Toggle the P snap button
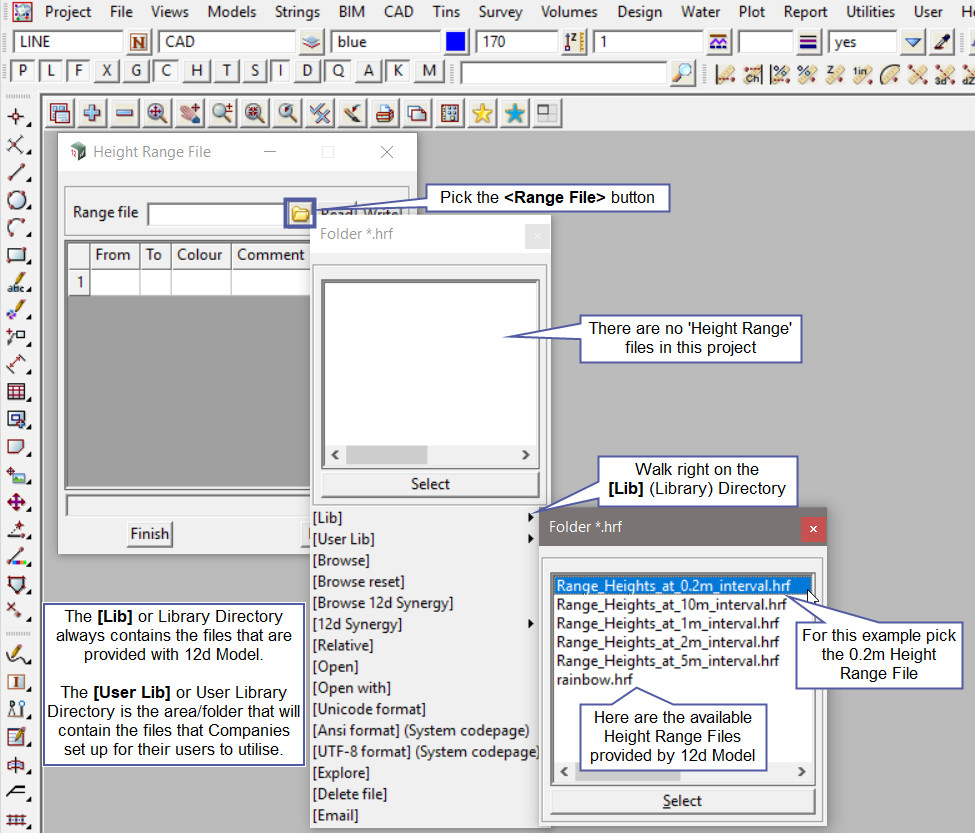This screenshot has height=833, width=975. coord(23,71)
